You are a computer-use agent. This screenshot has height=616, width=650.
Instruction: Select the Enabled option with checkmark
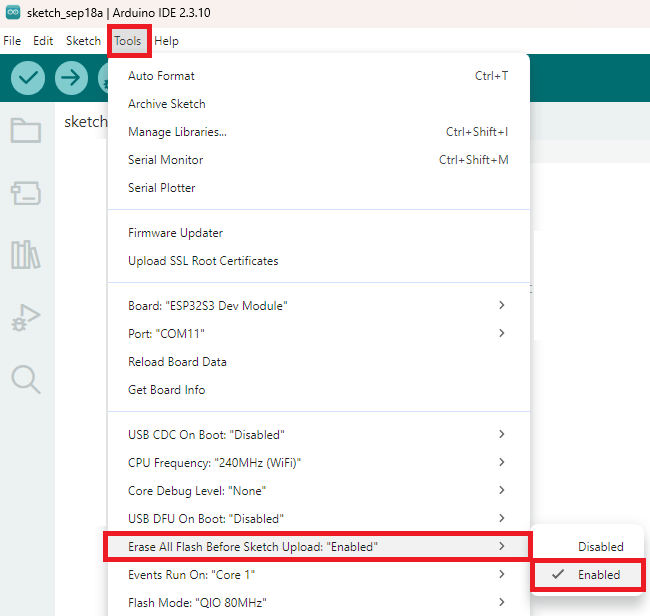coord(589,575)
